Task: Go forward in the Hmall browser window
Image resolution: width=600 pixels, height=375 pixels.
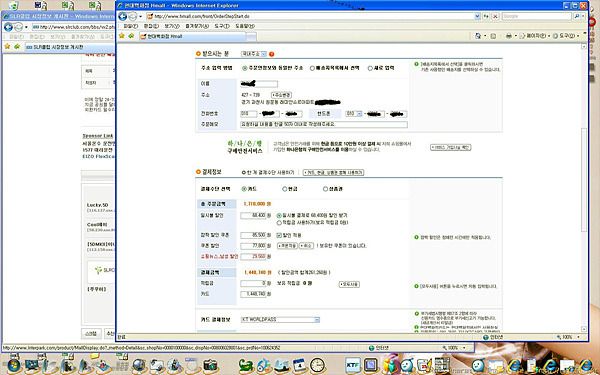Action: point(132,16)
